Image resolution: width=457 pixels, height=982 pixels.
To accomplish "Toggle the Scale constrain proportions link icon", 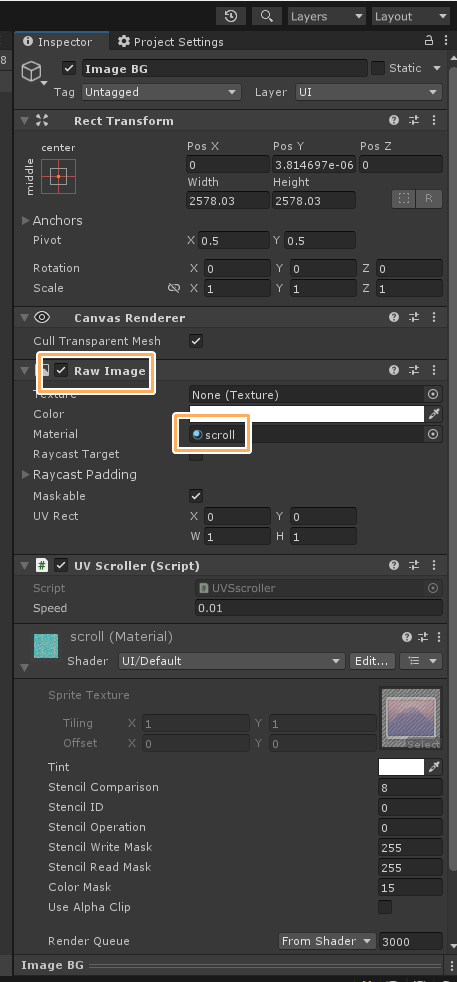I will [174, 288].
